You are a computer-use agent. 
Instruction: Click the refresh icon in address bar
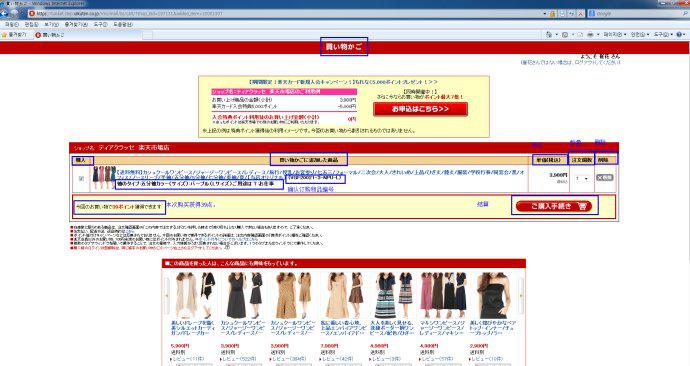tap(571, 14)
